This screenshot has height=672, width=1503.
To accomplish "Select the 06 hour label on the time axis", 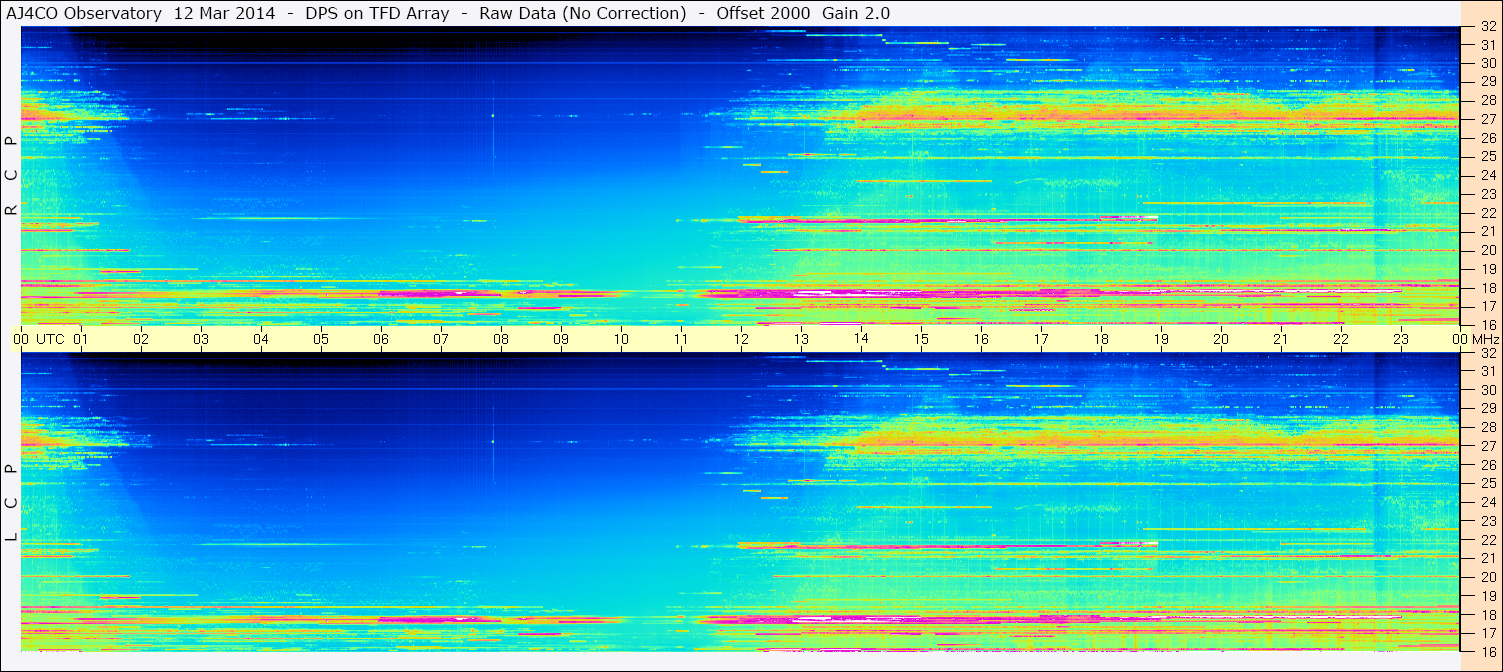I will [381, 339].
